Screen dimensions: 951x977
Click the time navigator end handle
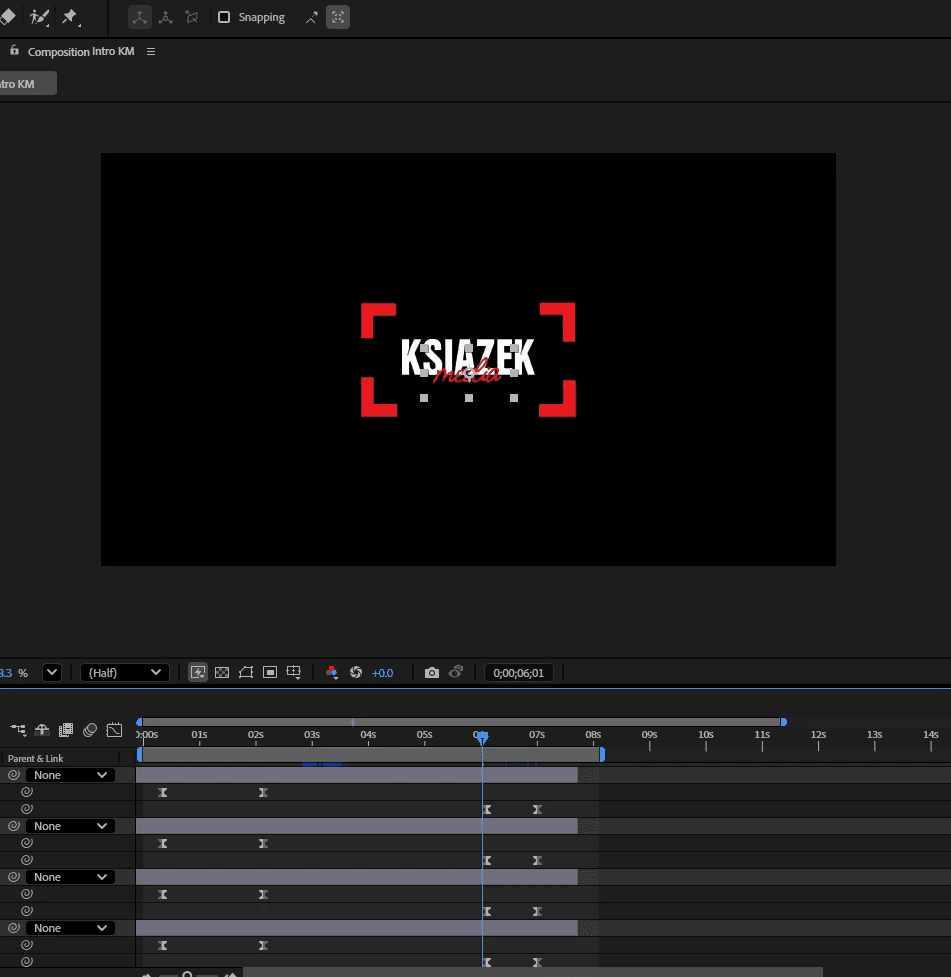click(783, 722)
